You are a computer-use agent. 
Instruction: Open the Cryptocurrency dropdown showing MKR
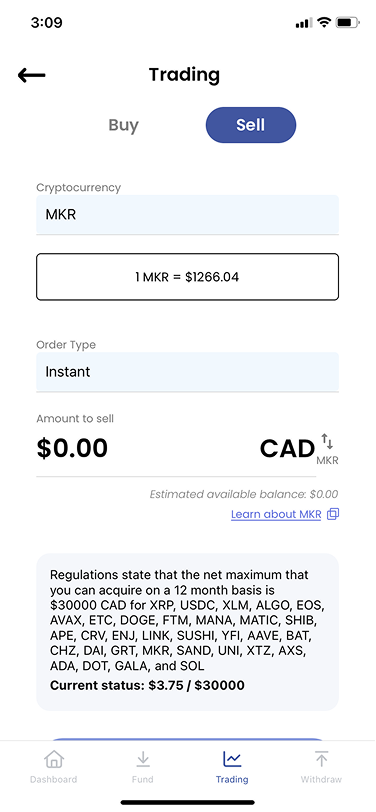(x=187, y=214)
